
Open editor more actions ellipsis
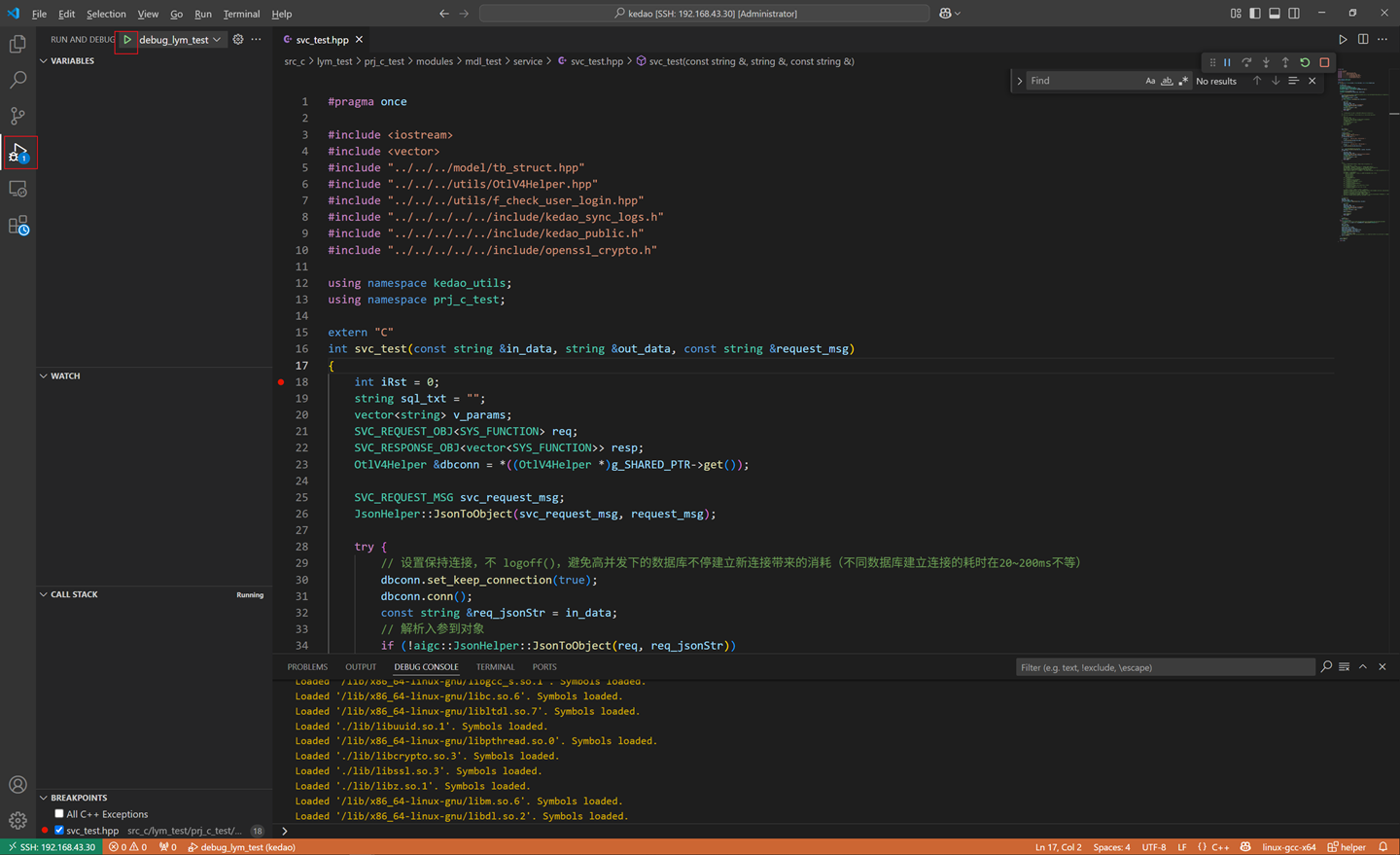click(1382, 40)
